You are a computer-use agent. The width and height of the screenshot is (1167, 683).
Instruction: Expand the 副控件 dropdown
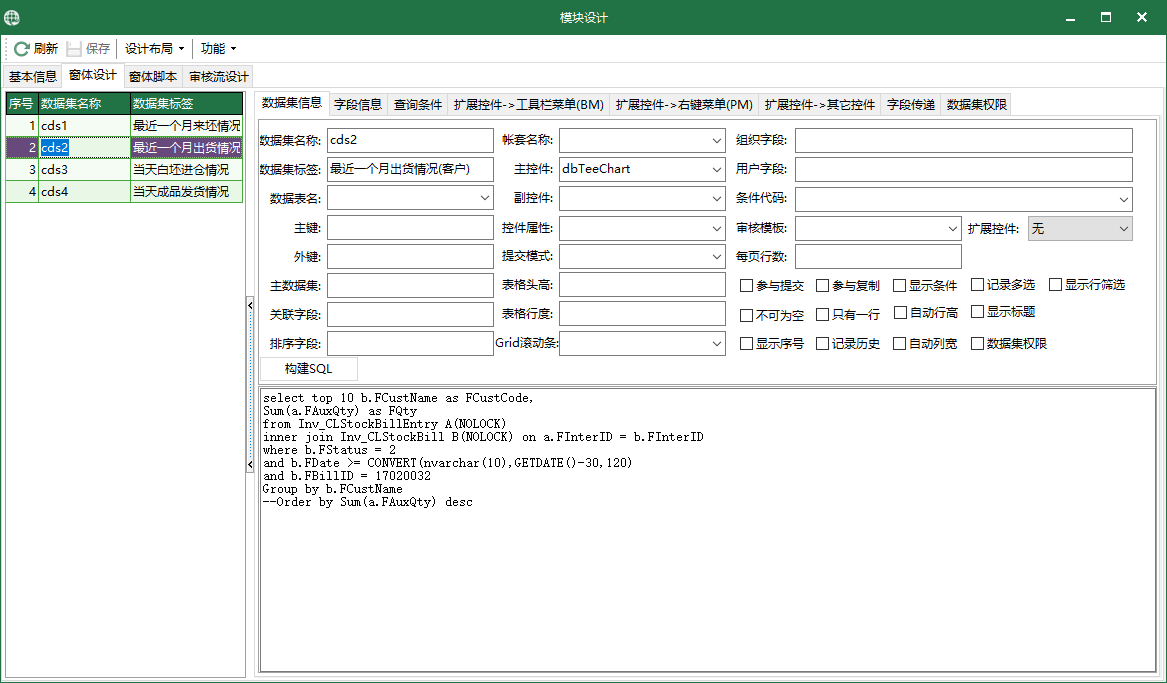coord(717,199)
